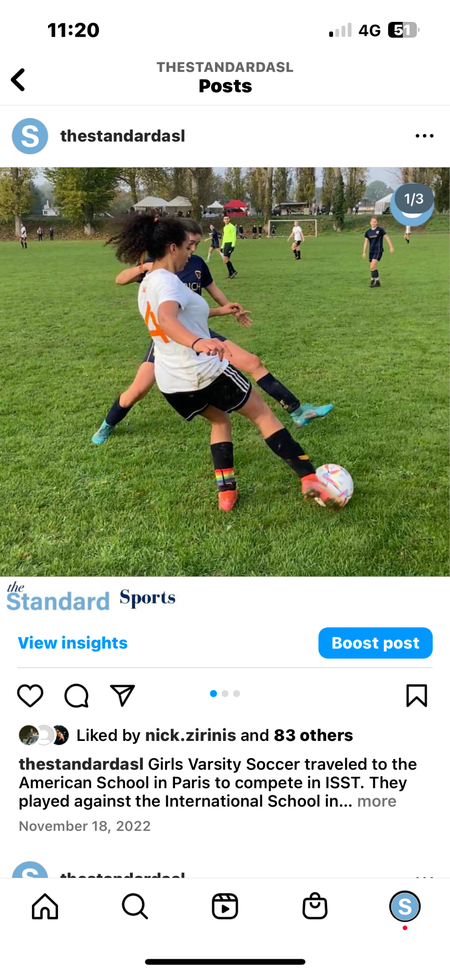Image resolution: width=450 pixels, height=974 pixels.
Task: Open the three-dot post options menu
Action: [424, 136]
